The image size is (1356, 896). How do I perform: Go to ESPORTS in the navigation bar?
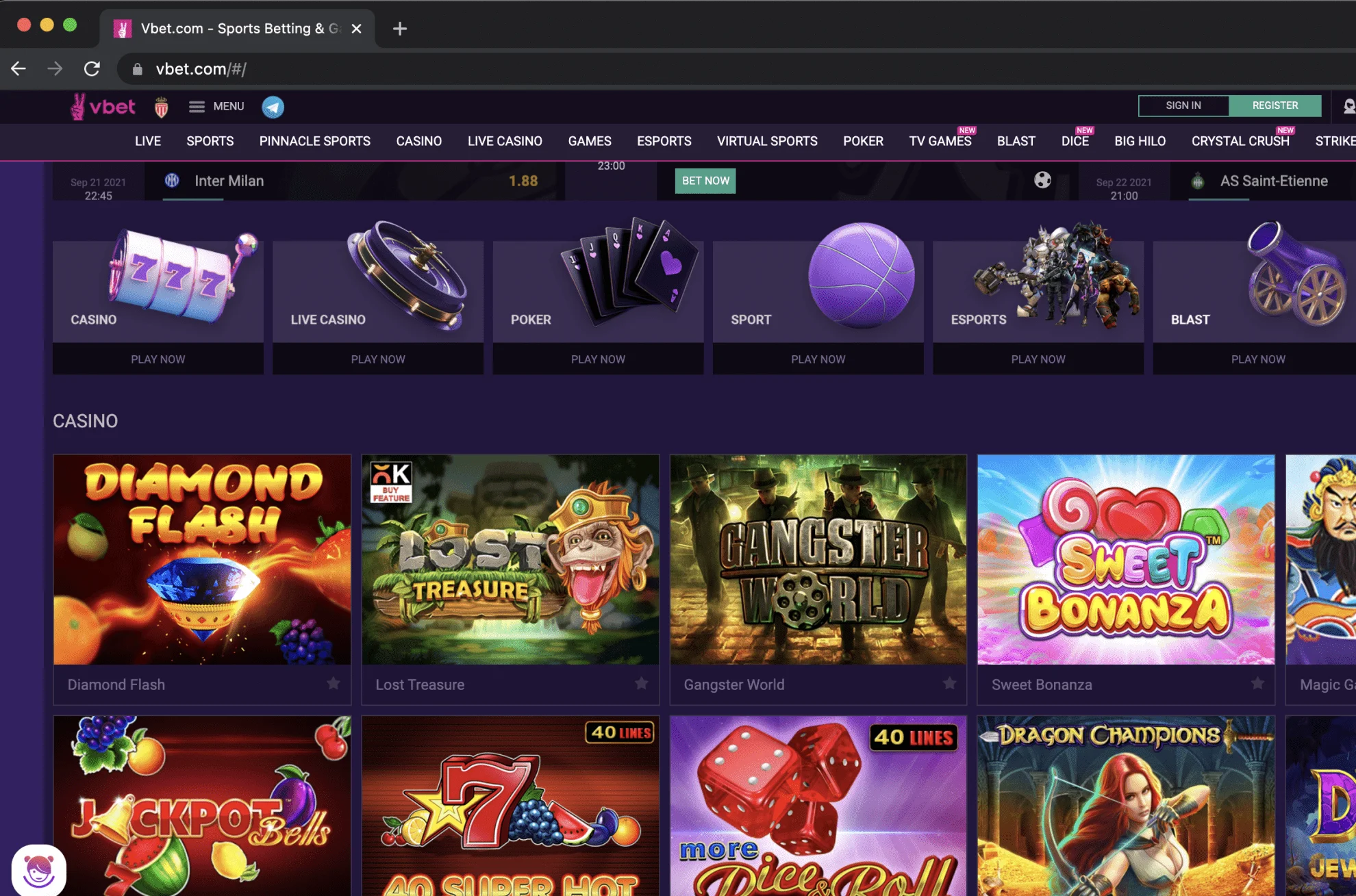coord(664,141)
